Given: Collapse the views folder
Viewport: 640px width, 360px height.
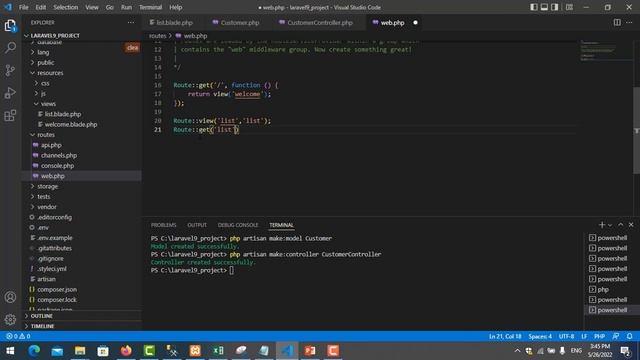Looking at the screenshot, I should 48,104.
